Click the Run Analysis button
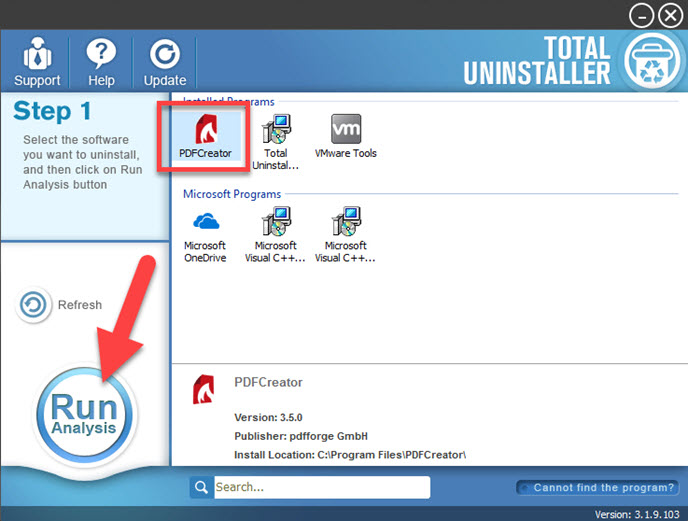This screenshot has height=521, width=688. 84,414
